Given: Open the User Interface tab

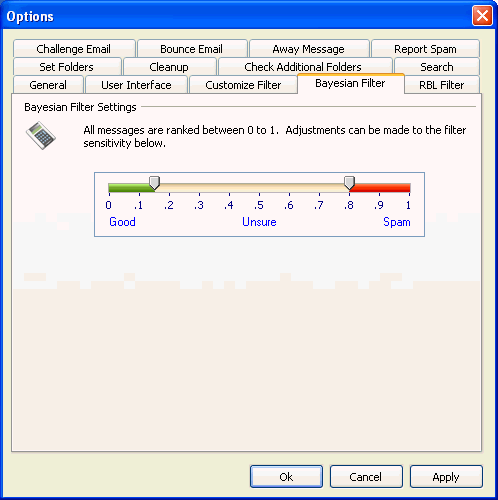Looking at the screenshot, I should pyautogui.click(x=136, y=85).
